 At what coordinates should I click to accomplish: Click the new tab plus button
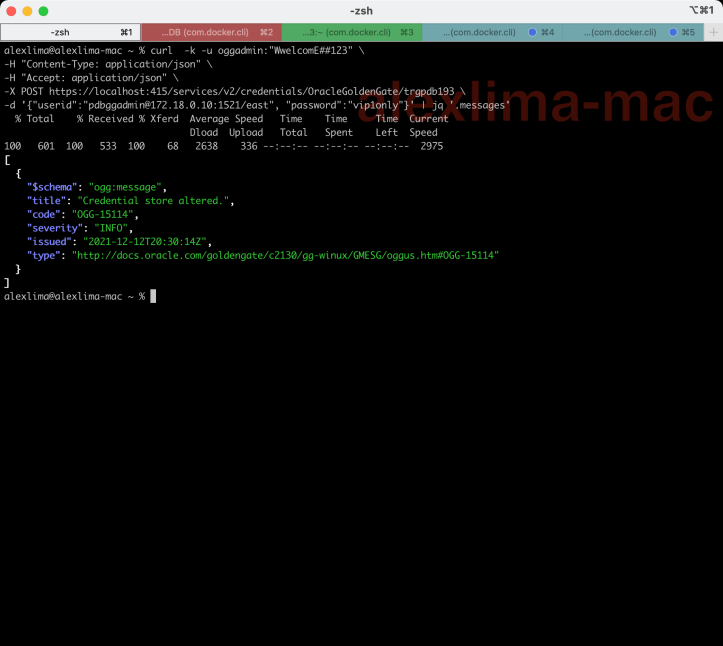(x=712, y=32)
